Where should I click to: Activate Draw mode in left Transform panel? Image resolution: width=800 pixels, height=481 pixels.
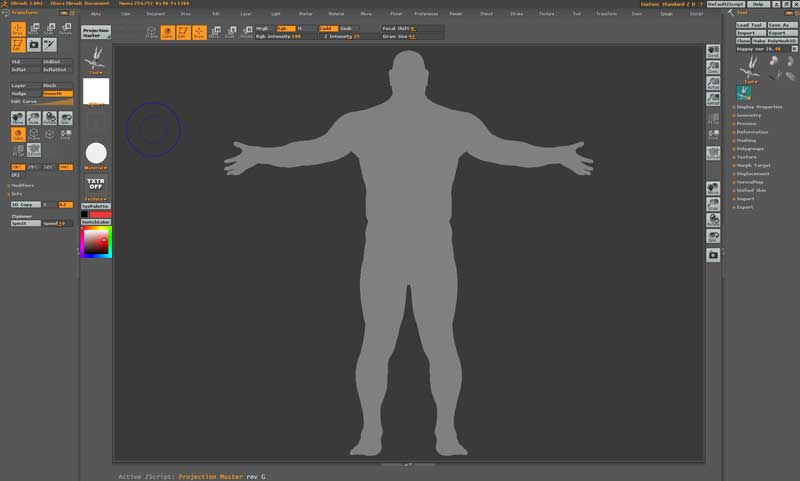[18, 29]
